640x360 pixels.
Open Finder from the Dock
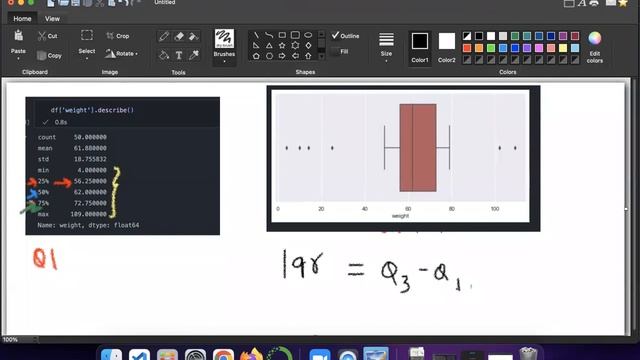click(111, 354)
